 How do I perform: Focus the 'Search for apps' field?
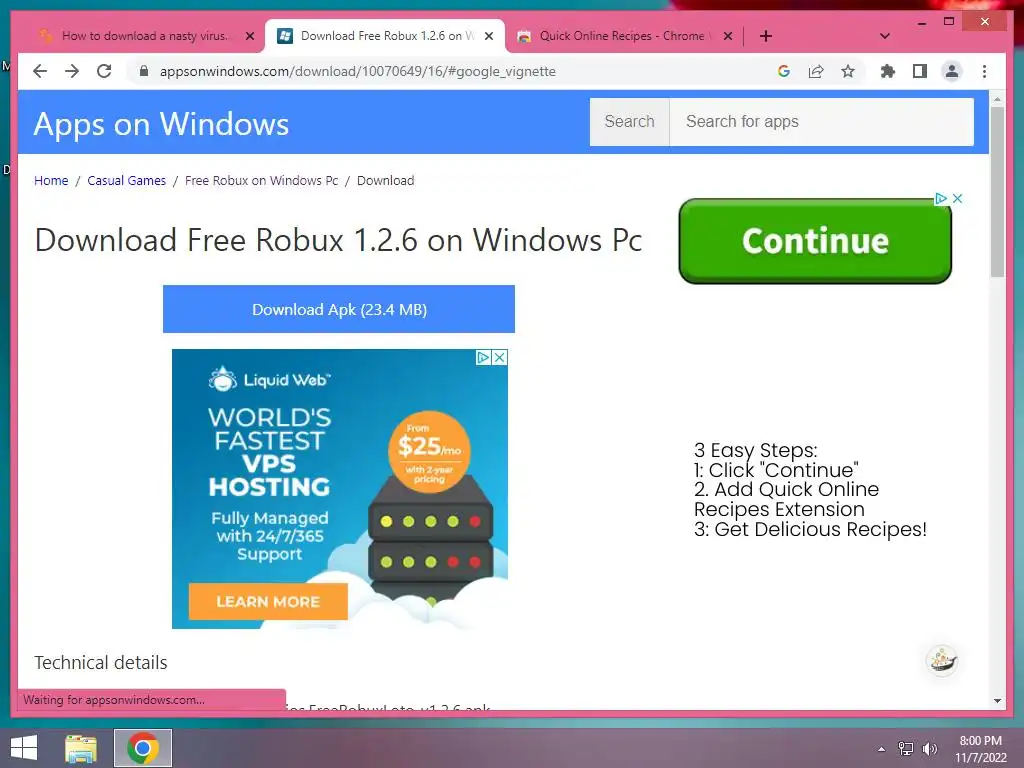click(x=822, y=121)
